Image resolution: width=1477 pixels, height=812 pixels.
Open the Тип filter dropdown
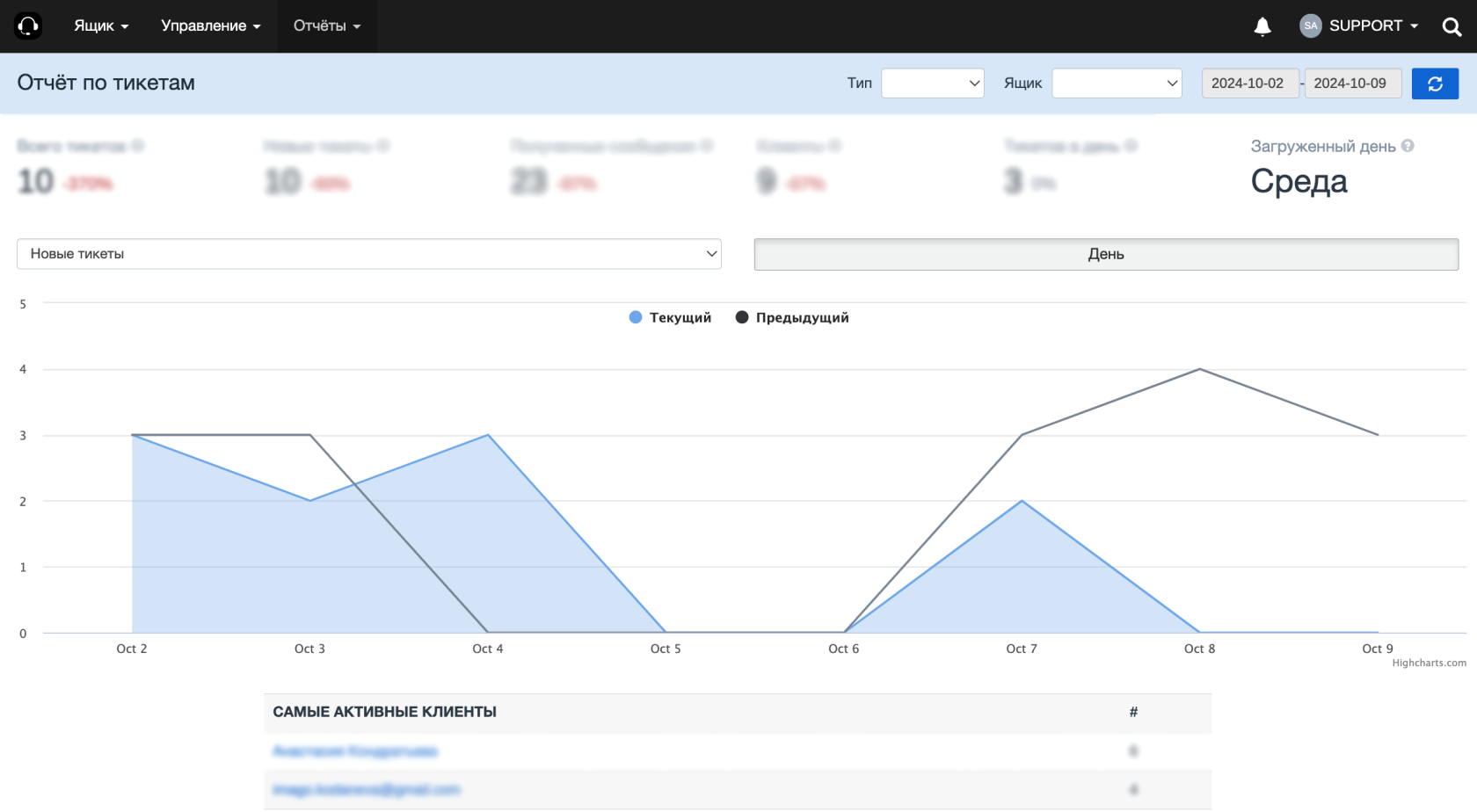pos(933,83)
